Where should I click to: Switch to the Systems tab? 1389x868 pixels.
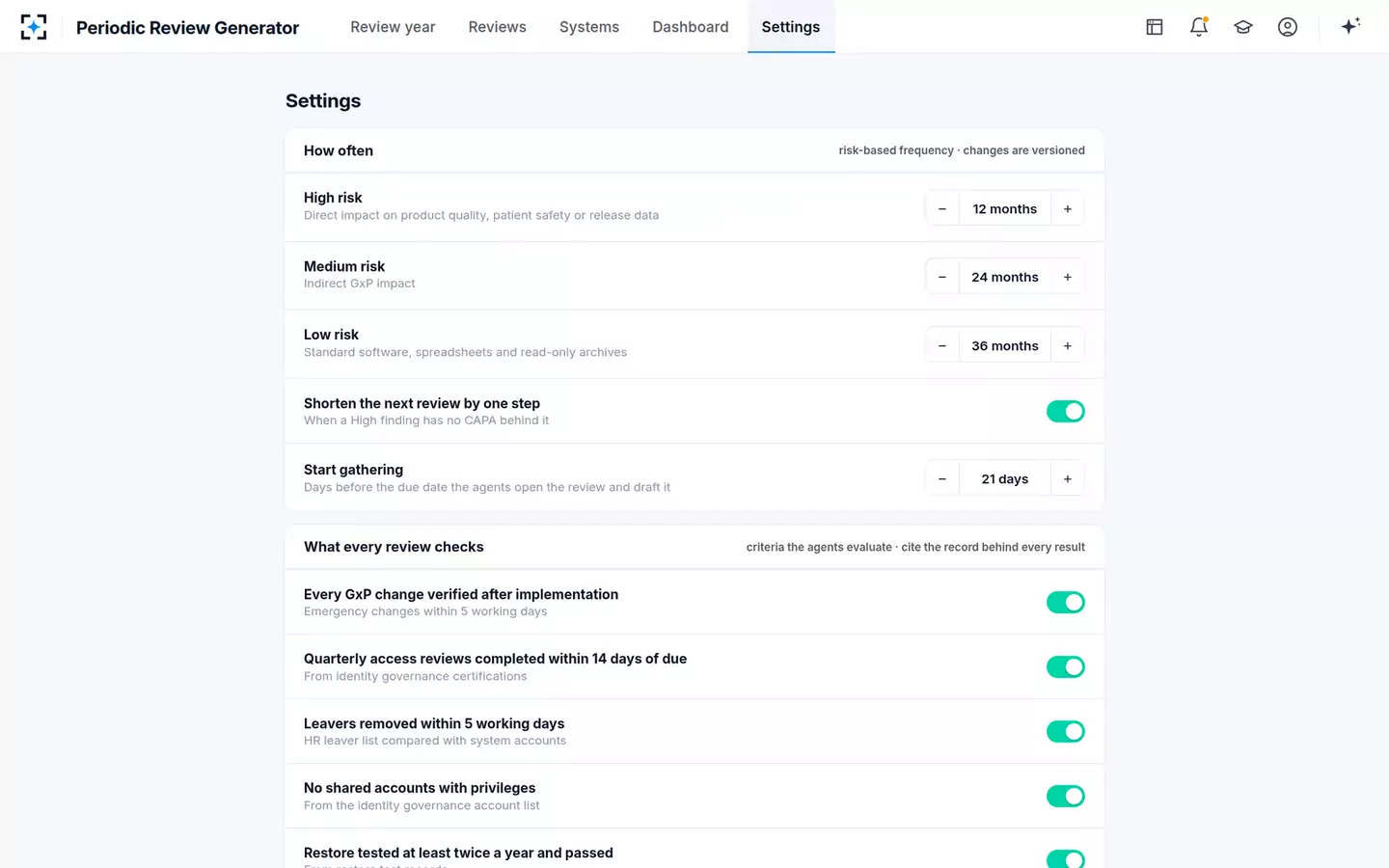click(589, 27)
